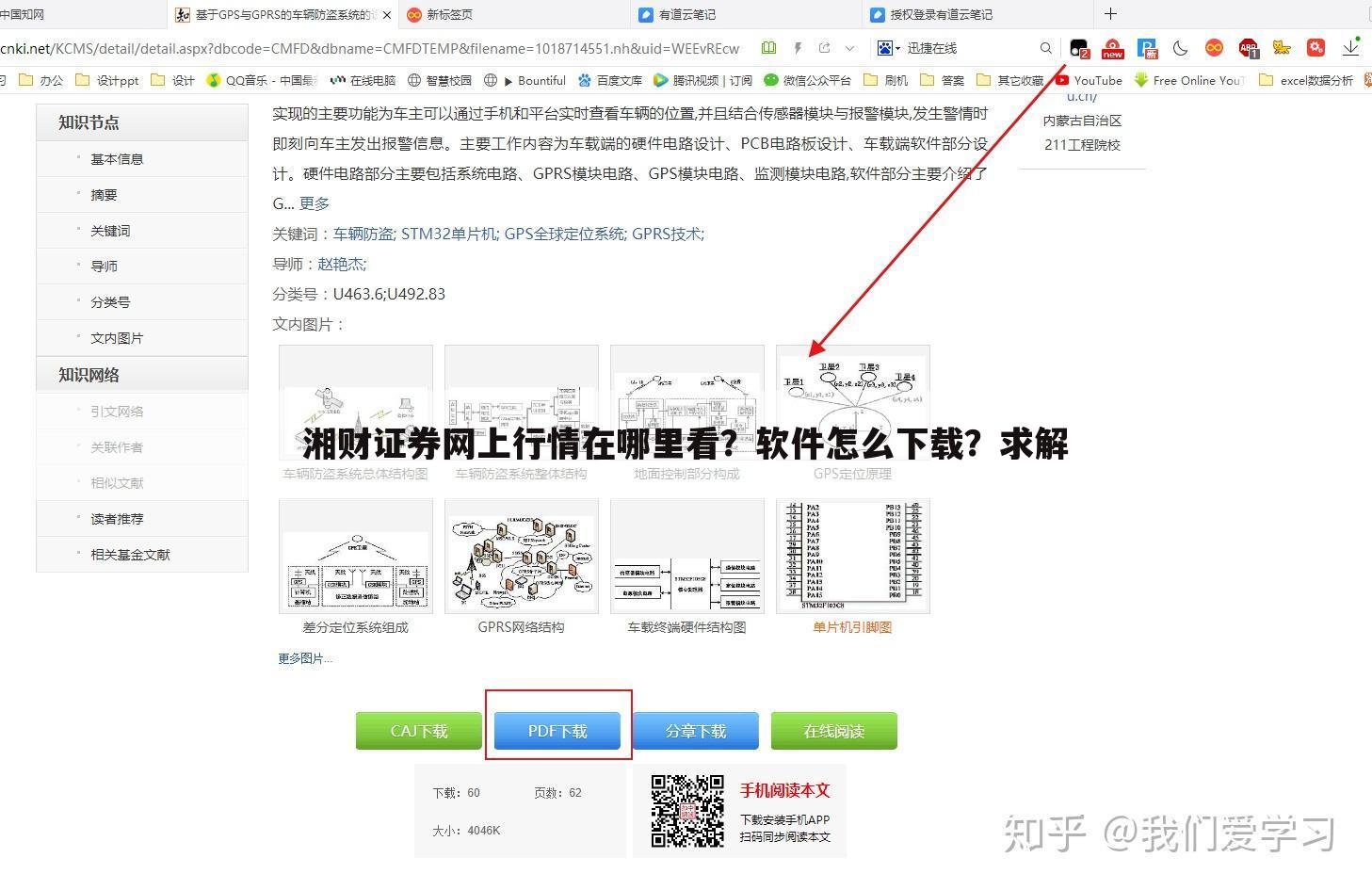Click the magnifier search icon
This screenshot has width=1372, height=890.
coord(1045,48)
